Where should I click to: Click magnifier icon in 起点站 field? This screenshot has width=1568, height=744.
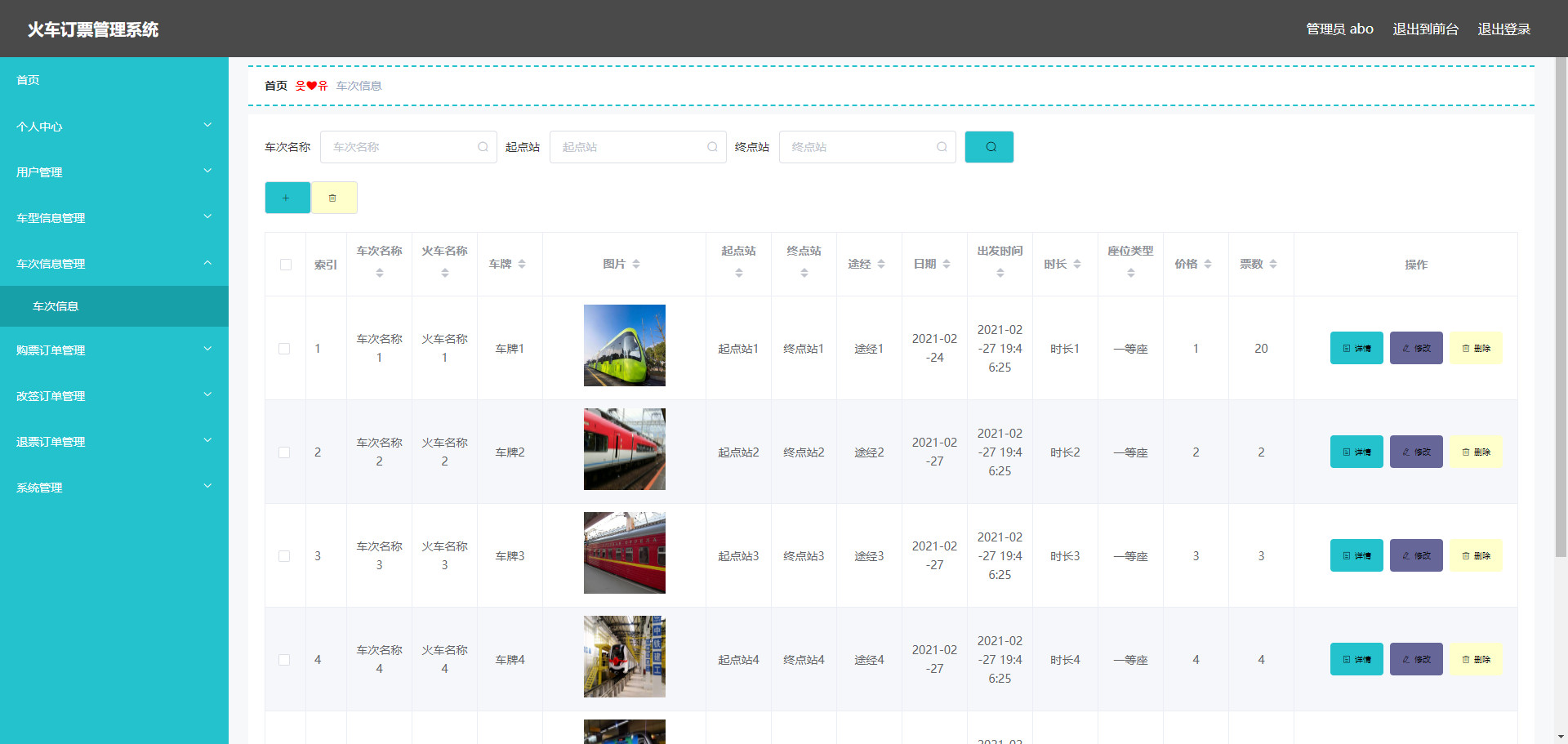click(712, 147)
